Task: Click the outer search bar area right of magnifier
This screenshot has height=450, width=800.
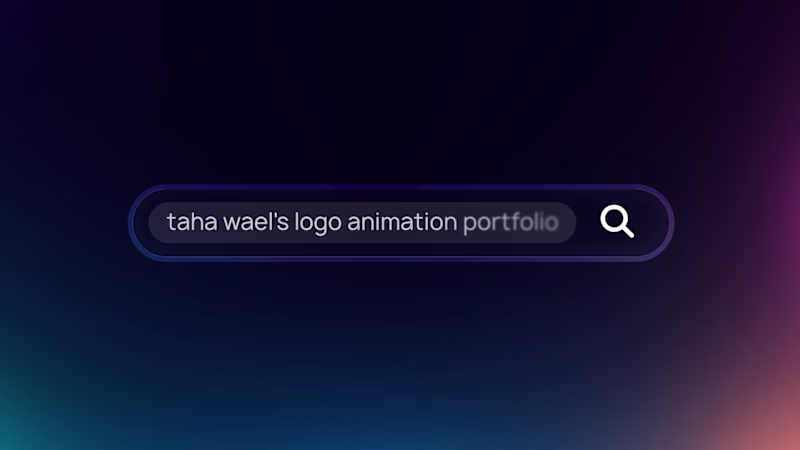Action: pos(652,222)
